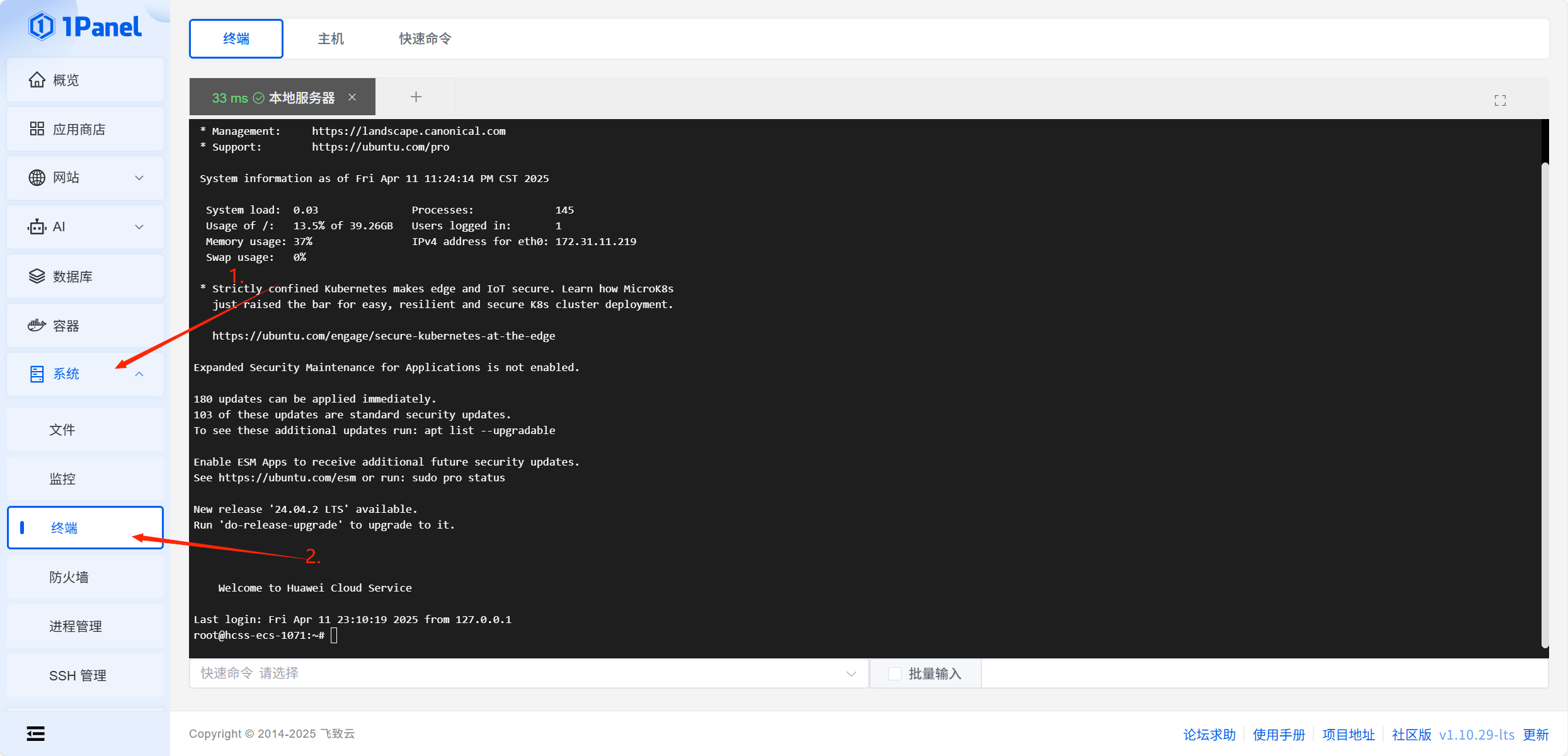The width and height of the screenshot is (1568, 756).
Task: Expand the AI menu chevron
Action: pyautogui.click(x=139, y=227)
